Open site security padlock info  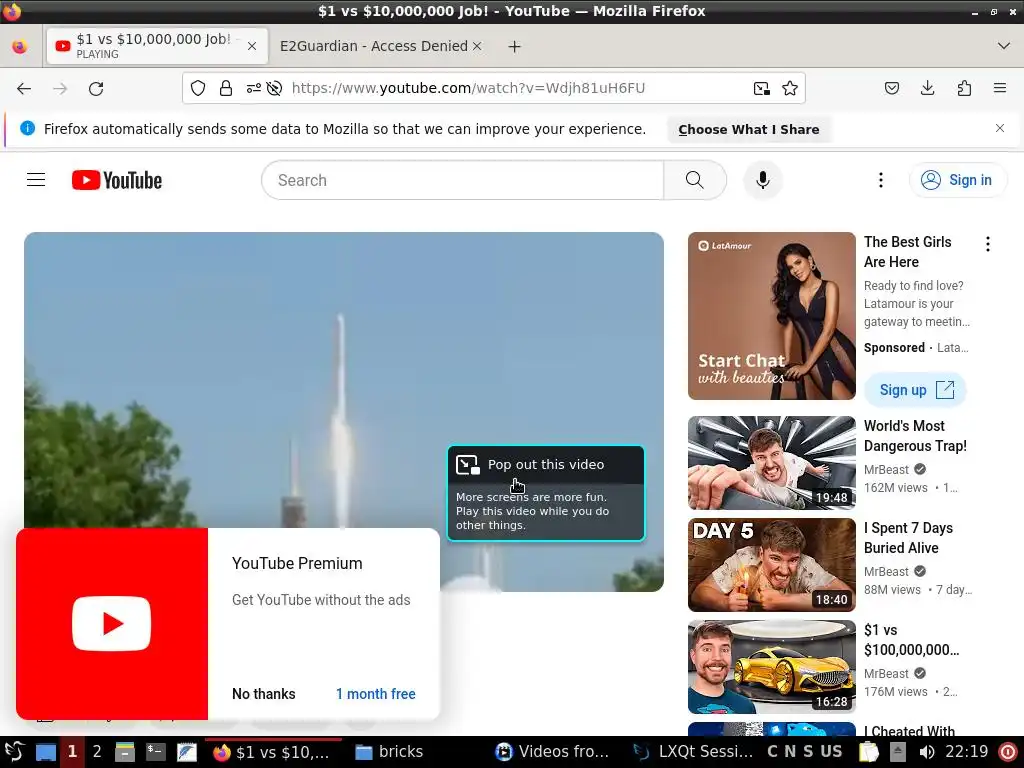[x=226, y=88]
